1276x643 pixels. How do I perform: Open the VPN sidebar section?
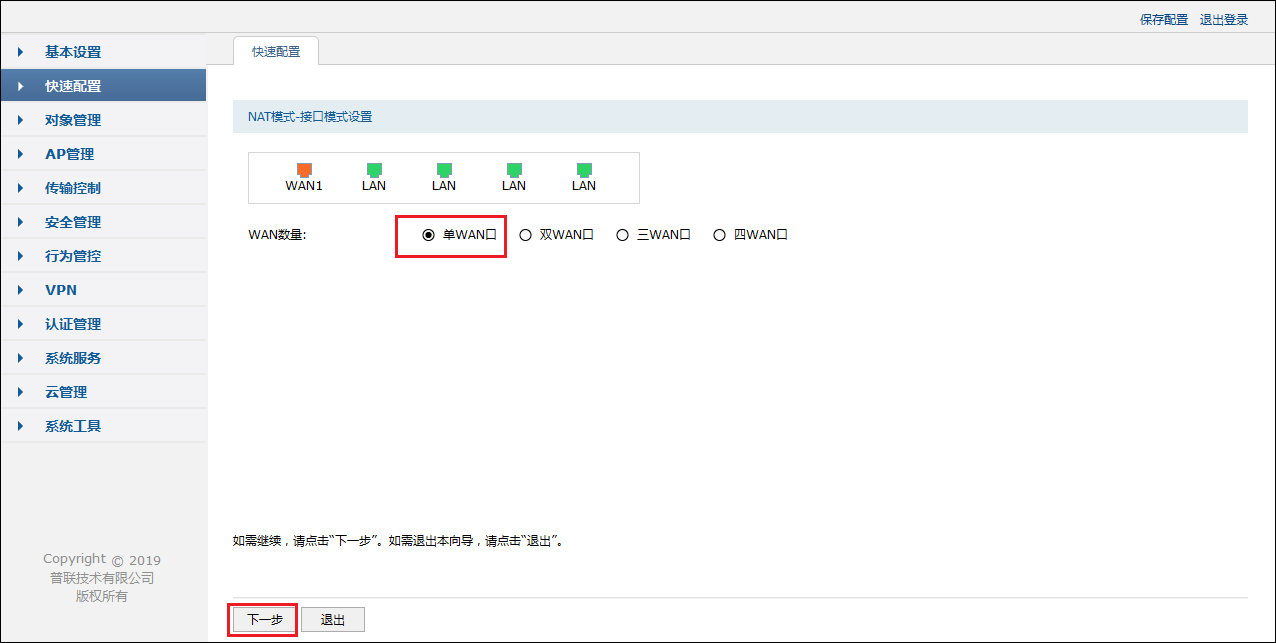pos(61,290)
